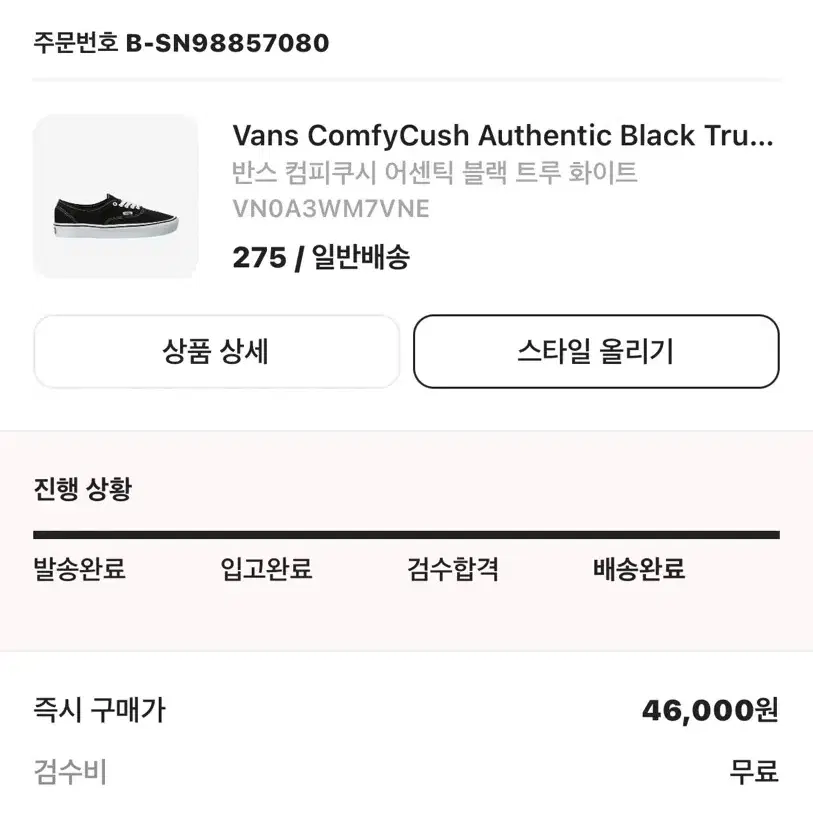Image resolution: width=813 pixels, height=813 pixels.
Task: Tap the truncated title ellipsis
Action: [x=761, y=141]
